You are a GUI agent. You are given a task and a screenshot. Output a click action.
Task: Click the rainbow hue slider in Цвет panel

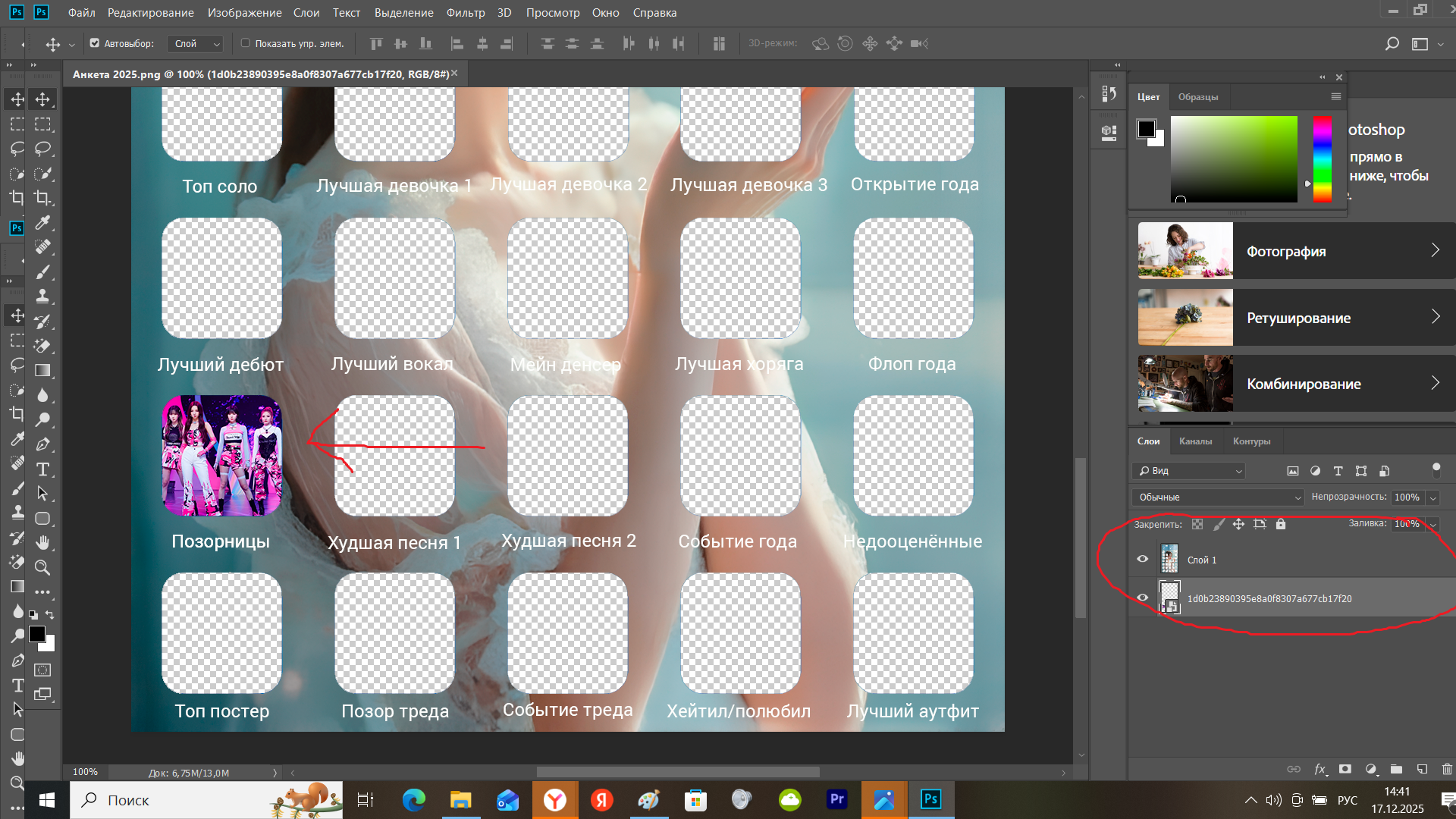point(1322,159)
